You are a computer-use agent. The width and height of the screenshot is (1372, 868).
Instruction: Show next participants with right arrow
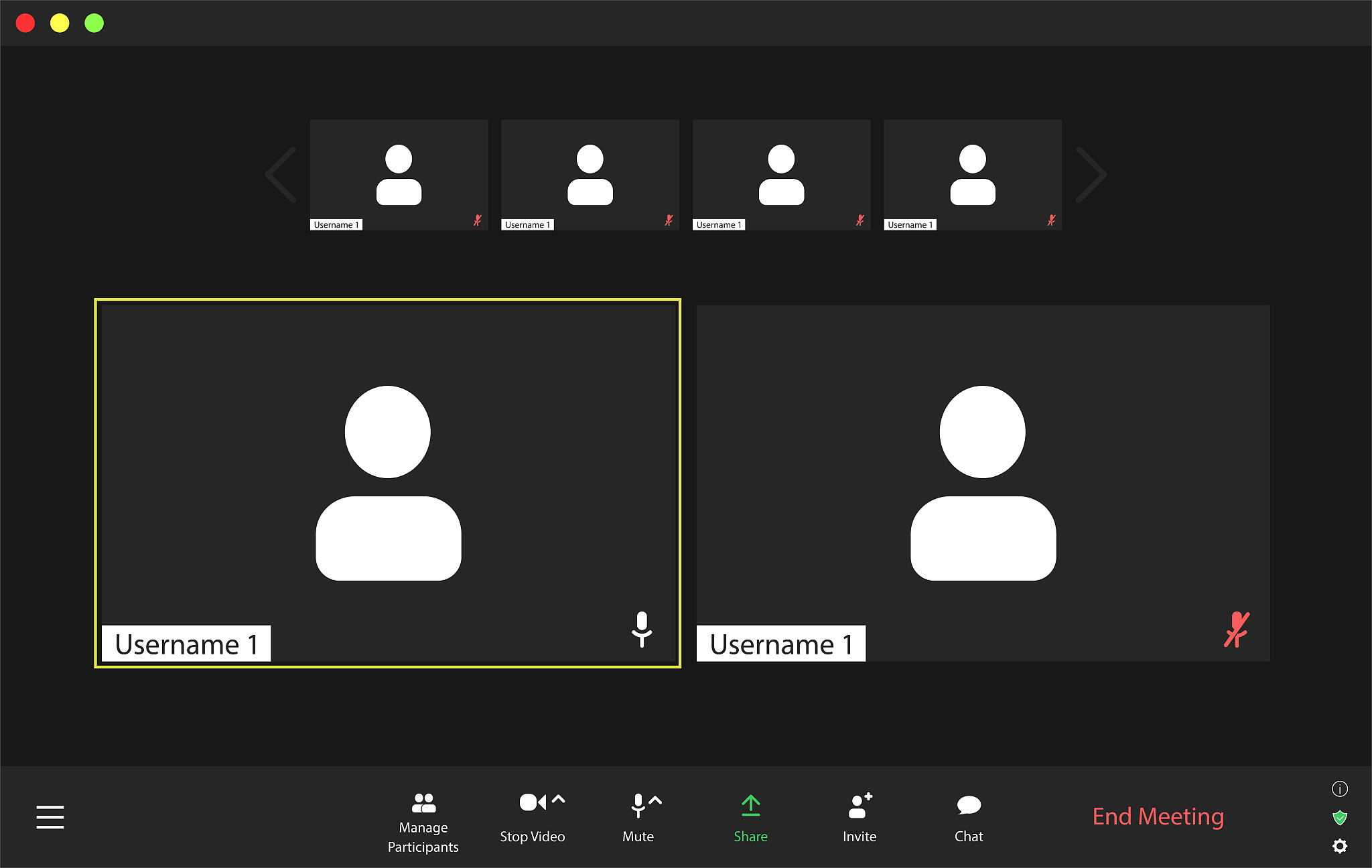[1091, 175]
